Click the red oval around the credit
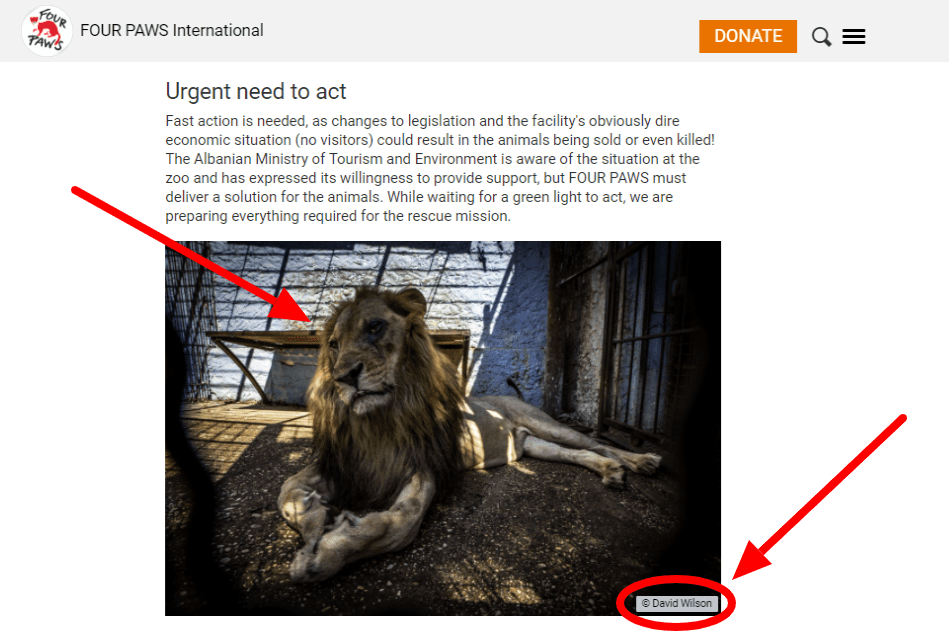This screenshot has height=632, width=949. (x=677, y=603)
